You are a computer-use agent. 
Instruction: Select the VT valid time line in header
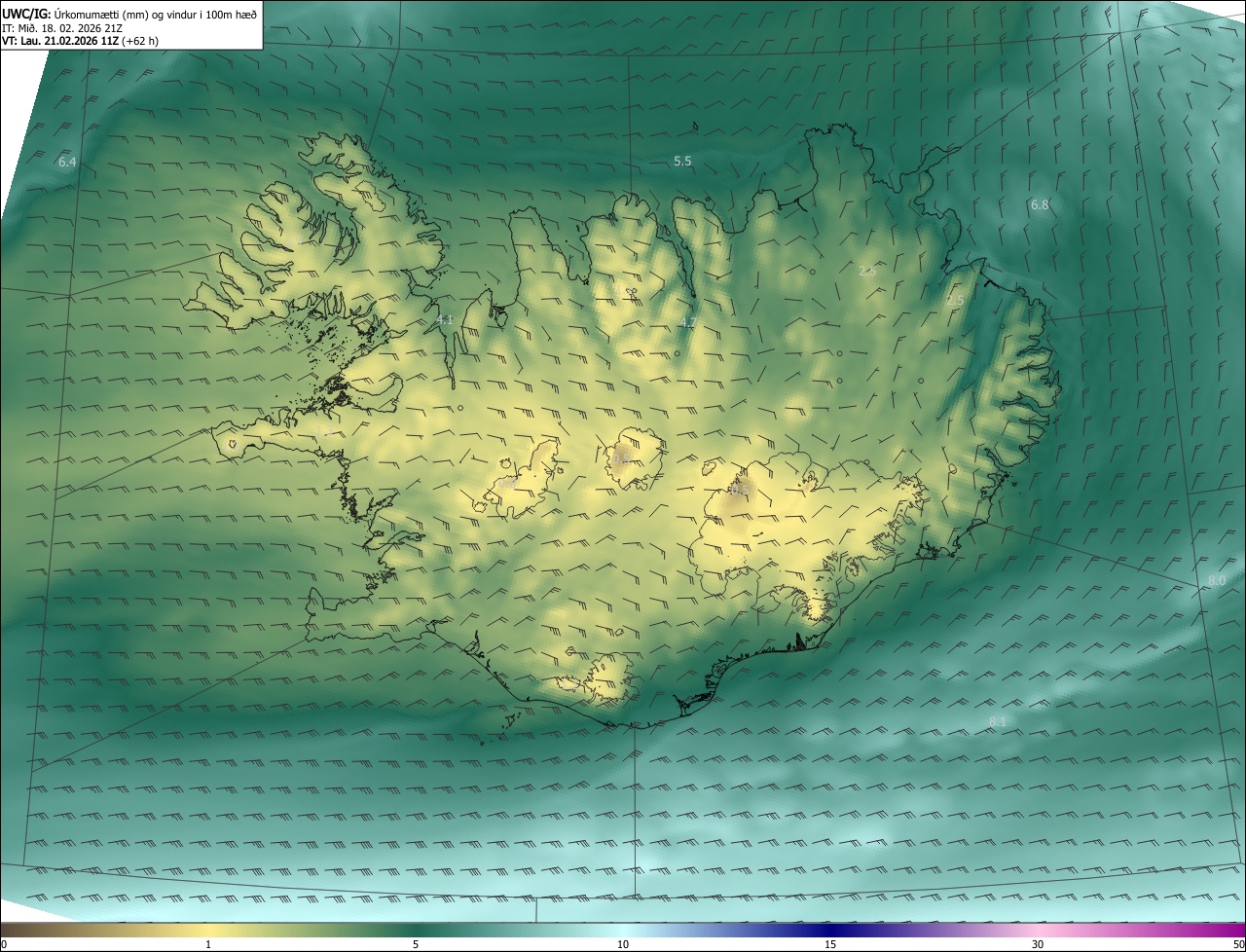(x=80, y=40)
